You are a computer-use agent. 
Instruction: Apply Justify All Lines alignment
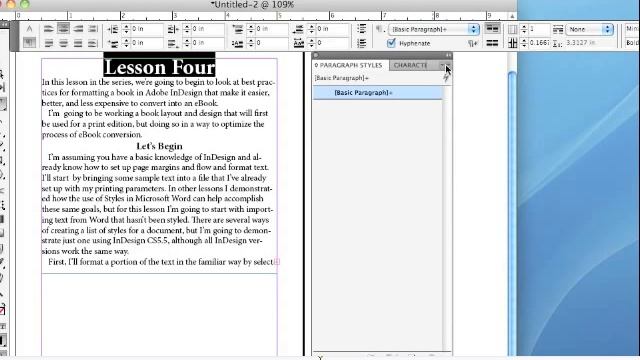pos(78,43)
